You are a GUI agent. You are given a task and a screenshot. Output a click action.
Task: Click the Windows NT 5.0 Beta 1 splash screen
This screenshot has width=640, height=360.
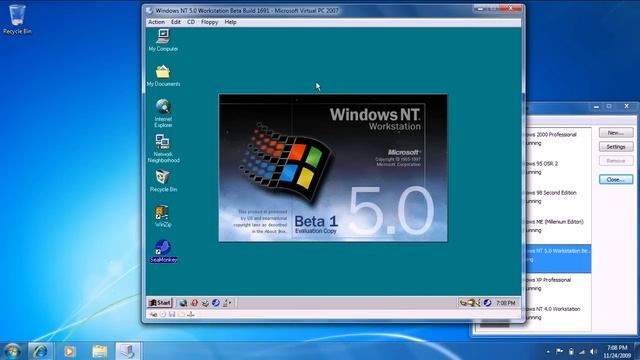pos(333,168)
